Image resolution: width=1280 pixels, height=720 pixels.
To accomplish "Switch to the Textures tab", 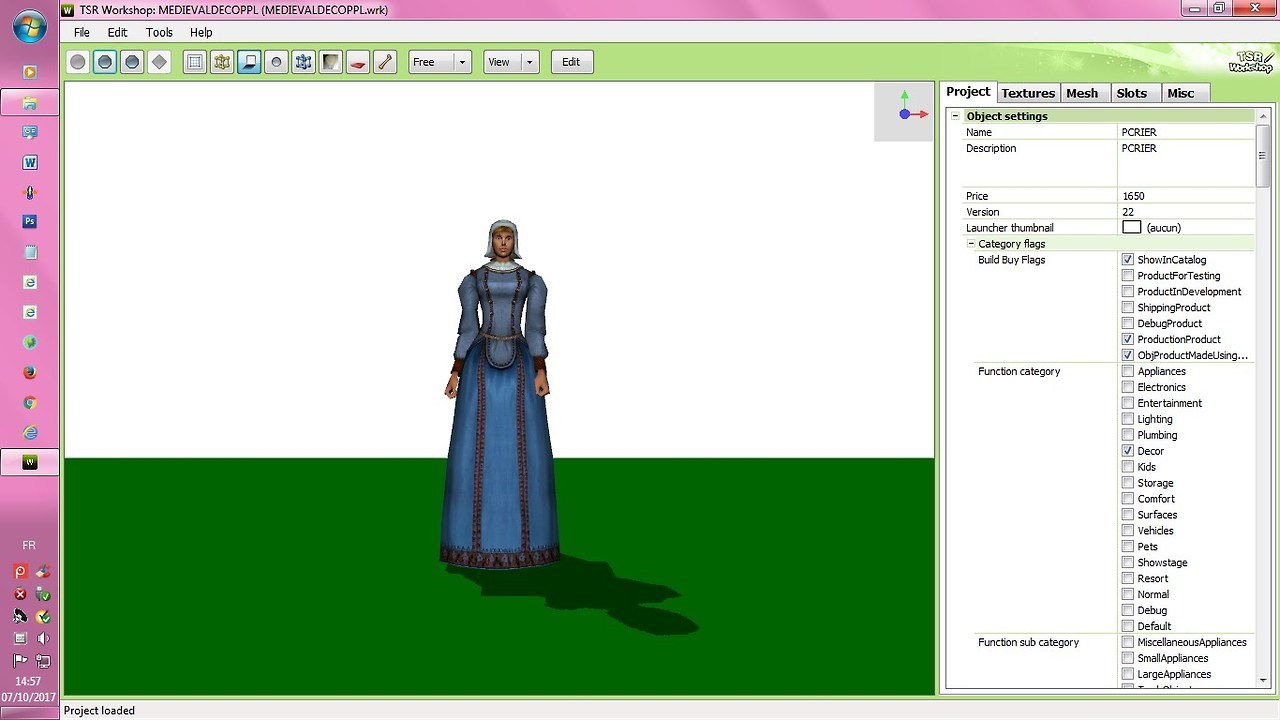I will coord(1028,93).
